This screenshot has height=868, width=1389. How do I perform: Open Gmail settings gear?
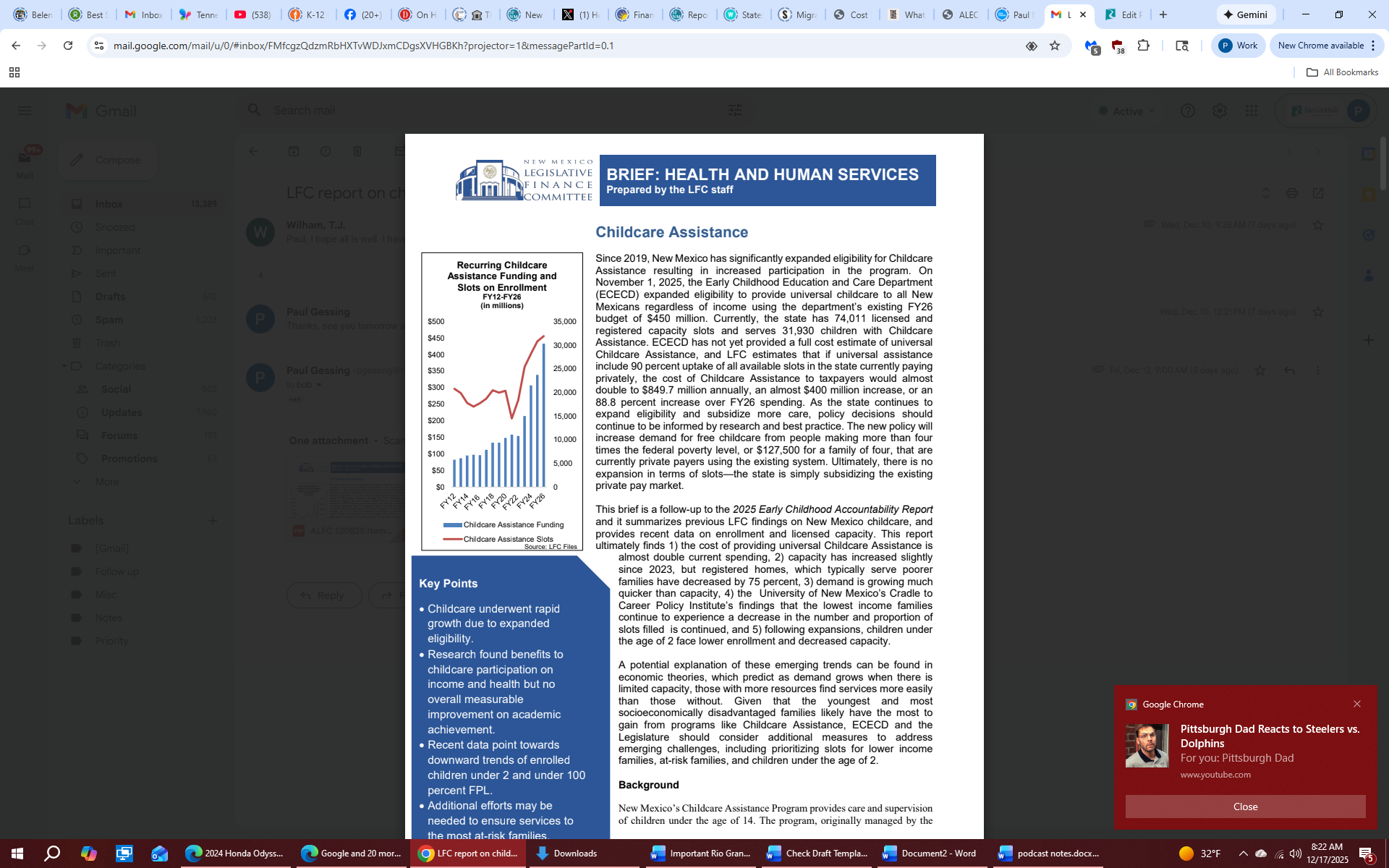(x=1219, y=111)
